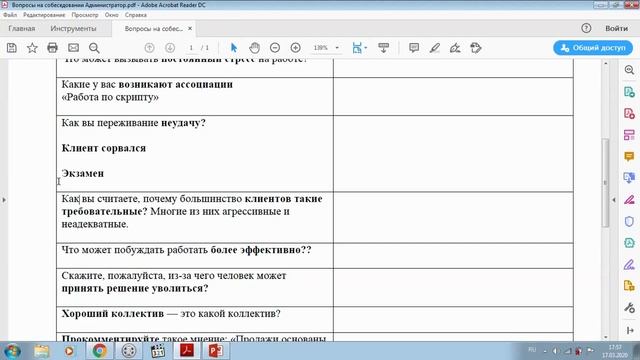
Task: Toggle the reading mode scrolling icon
Action: (383, 48)
